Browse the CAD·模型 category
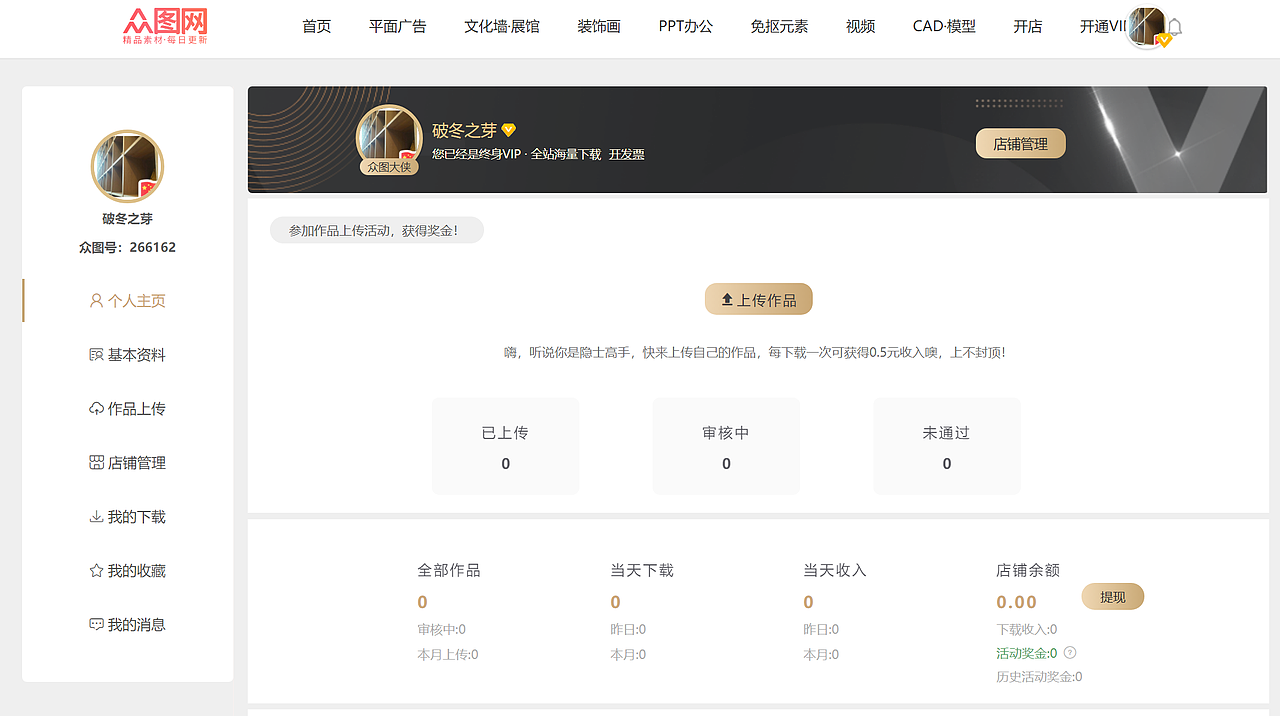Screen dimensions: 1280x716 [x=942, y=27]
